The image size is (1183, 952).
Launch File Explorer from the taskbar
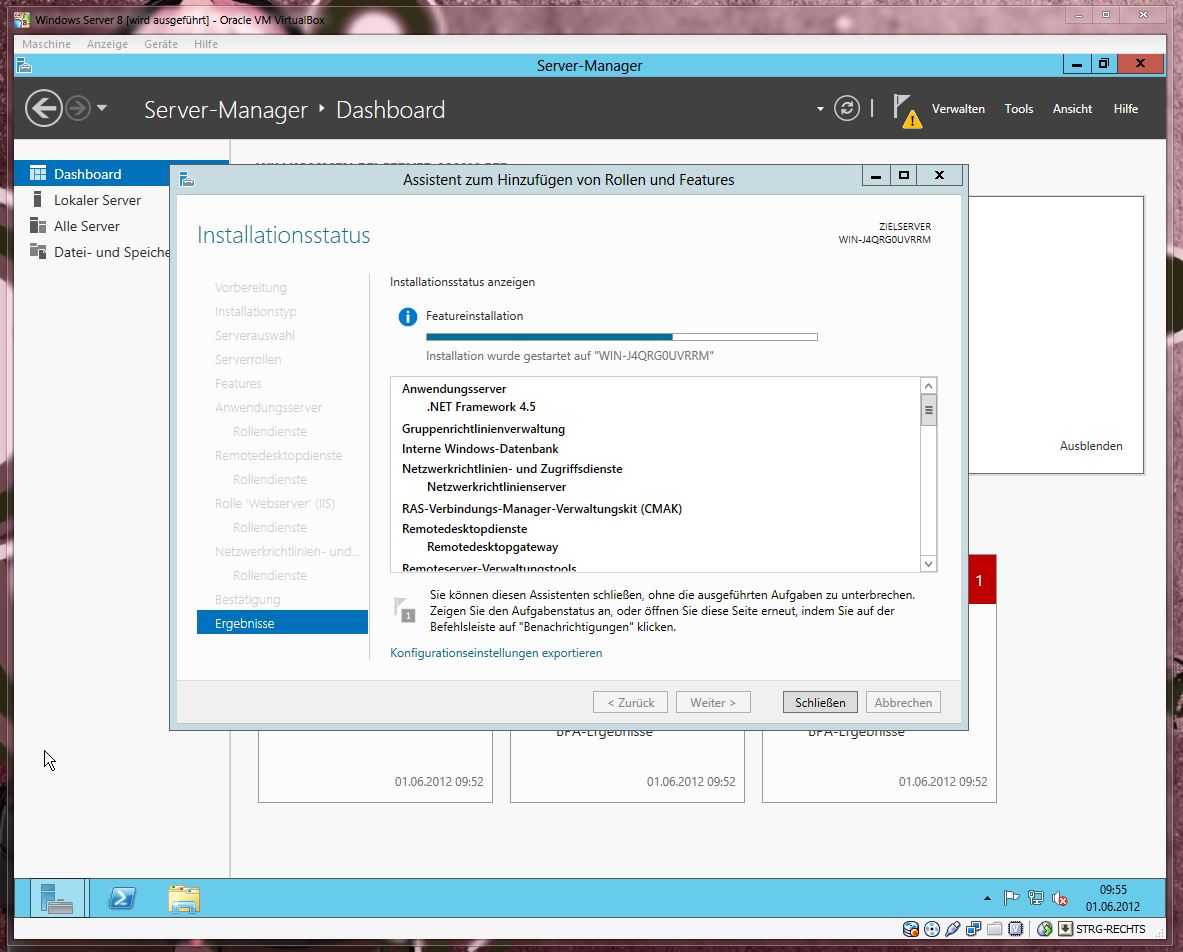point(183,899)
